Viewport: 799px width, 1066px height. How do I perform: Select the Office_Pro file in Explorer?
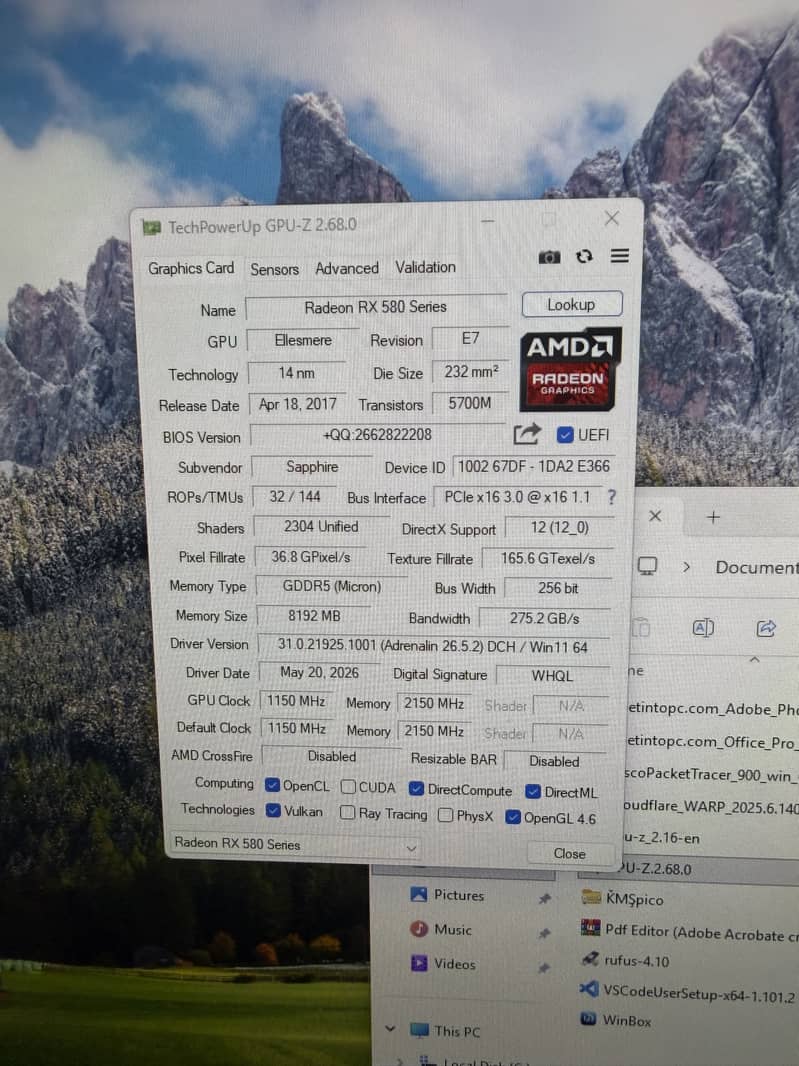pyautogui.click(x=712, y=742)
